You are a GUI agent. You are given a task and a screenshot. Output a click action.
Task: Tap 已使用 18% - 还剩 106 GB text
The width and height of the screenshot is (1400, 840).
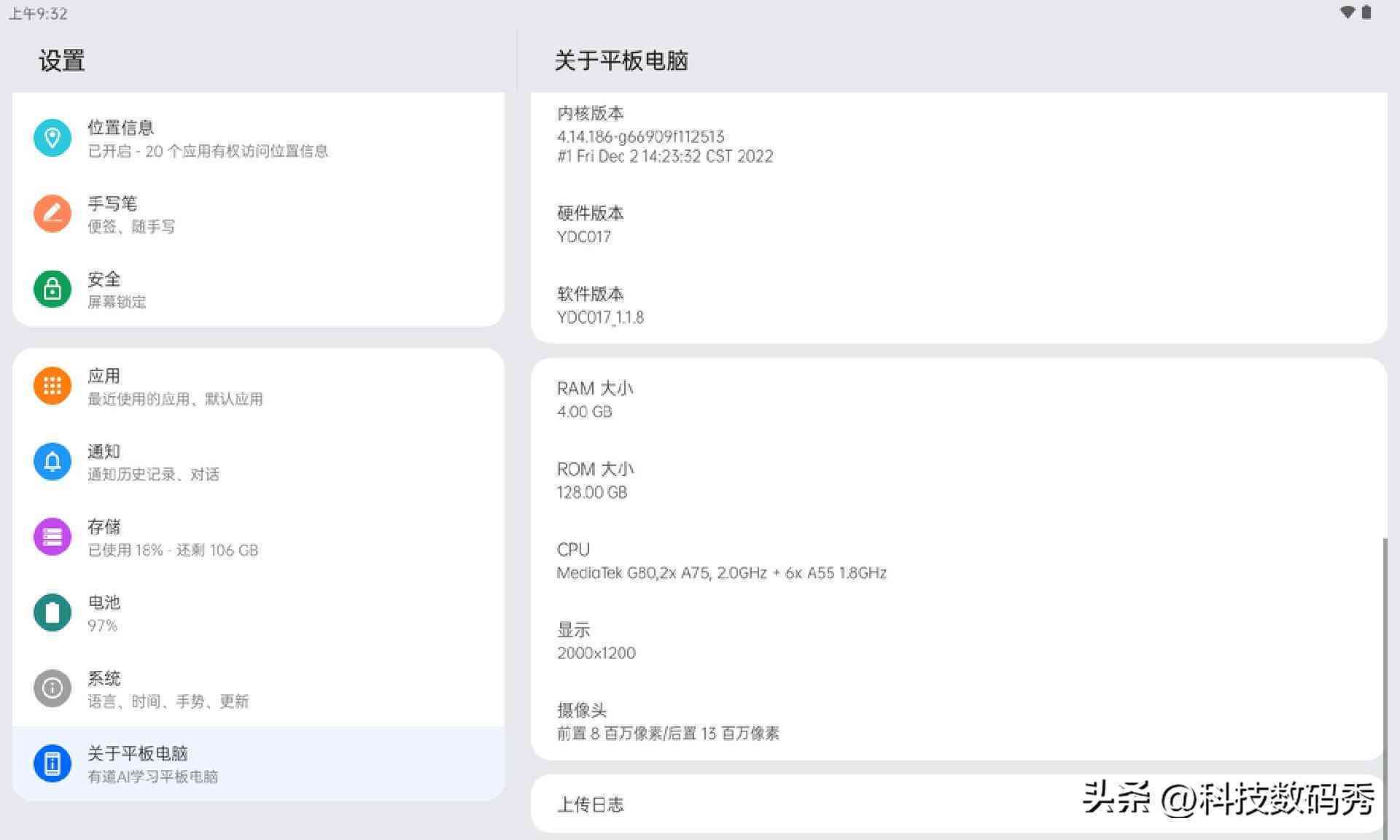click(x=173, y=550)
